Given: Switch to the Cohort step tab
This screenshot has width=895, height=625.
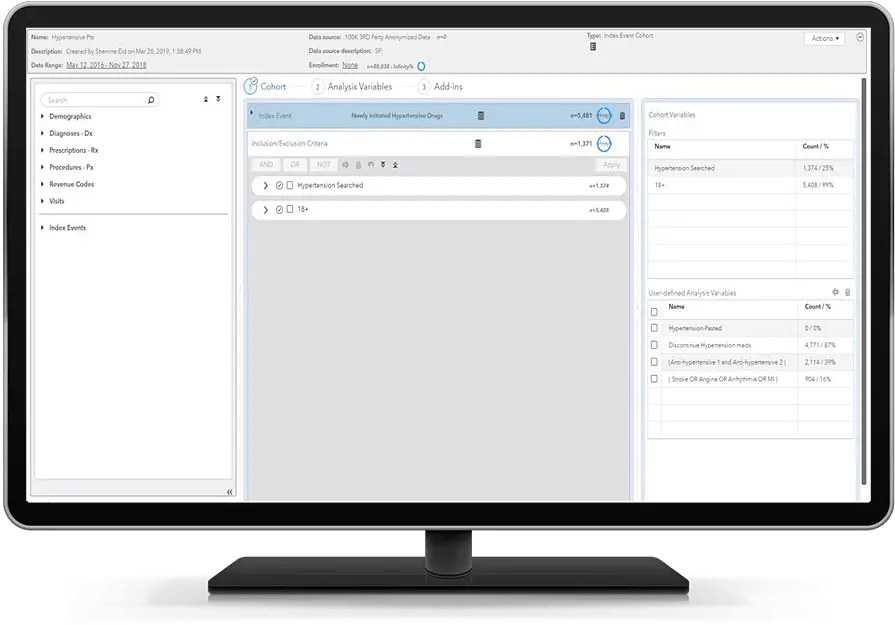Looking at the screenshot, I should pyautogui.click(x=273, y=87).
